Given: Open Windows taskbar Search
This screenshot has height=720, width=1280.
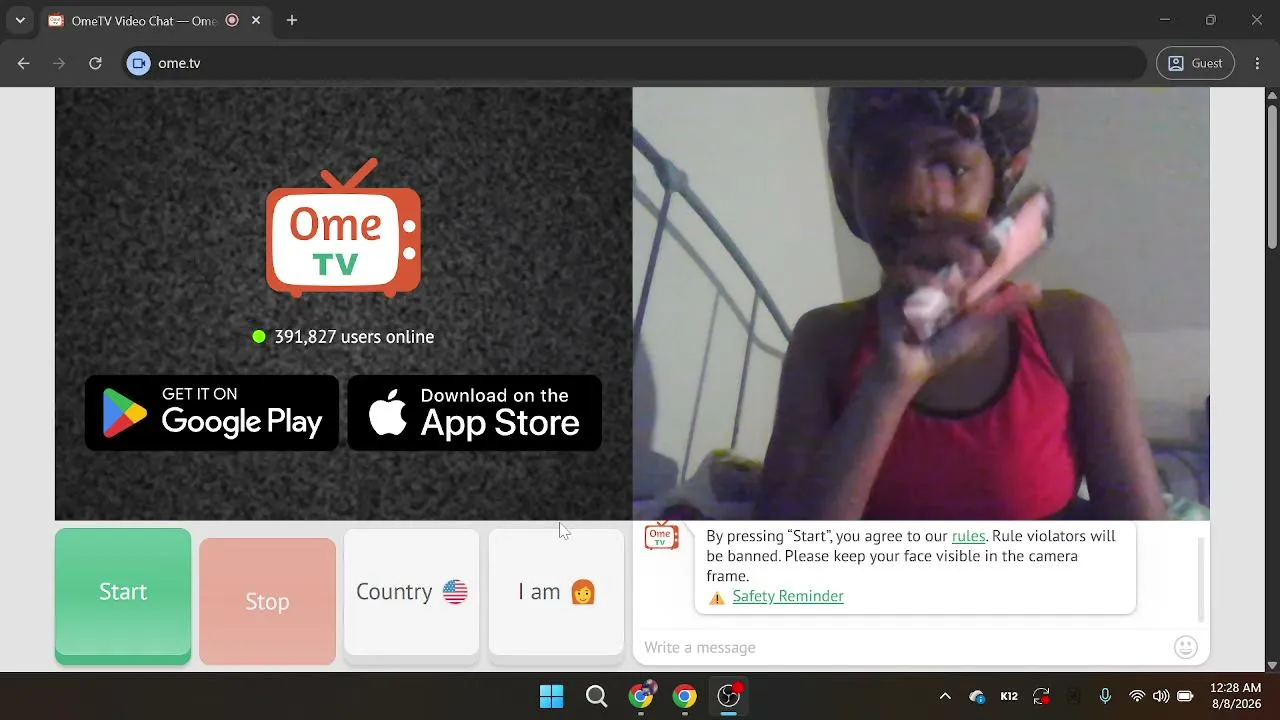Looking at the screenshot, I should (596, 696).
